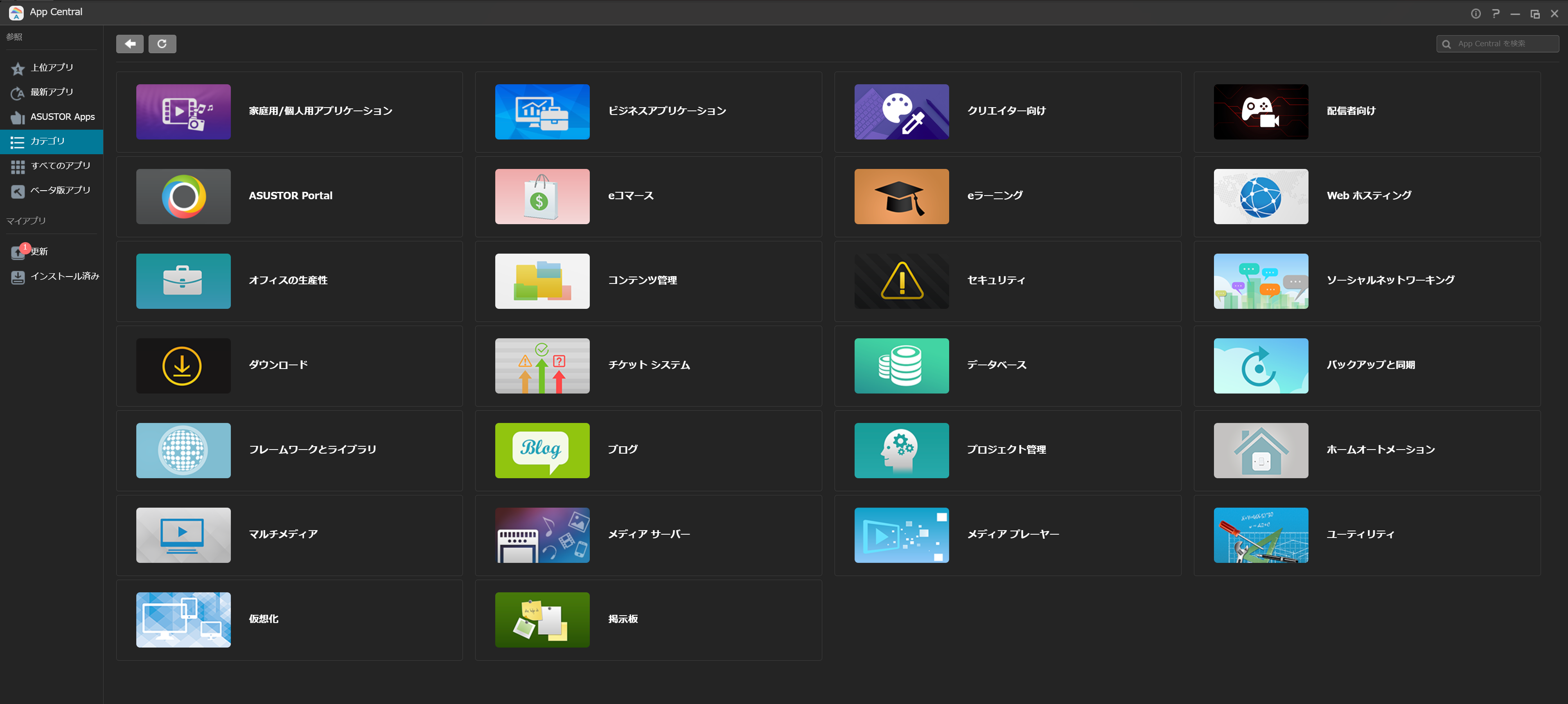The image size is (1568, 704).
Task: Go back using the back arrow button
Action: point(130,44)
